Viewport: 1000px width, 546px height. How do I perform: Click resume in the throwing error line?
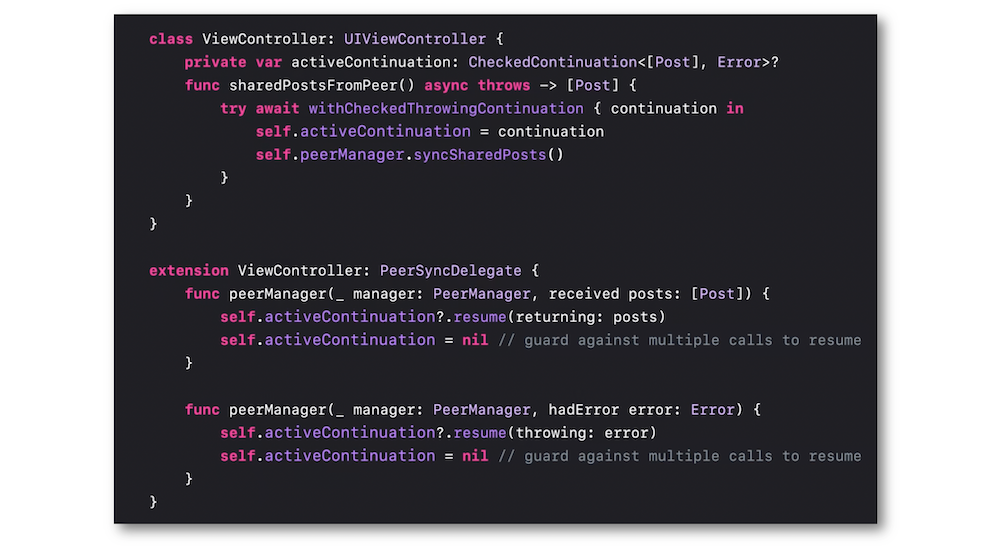480,433
